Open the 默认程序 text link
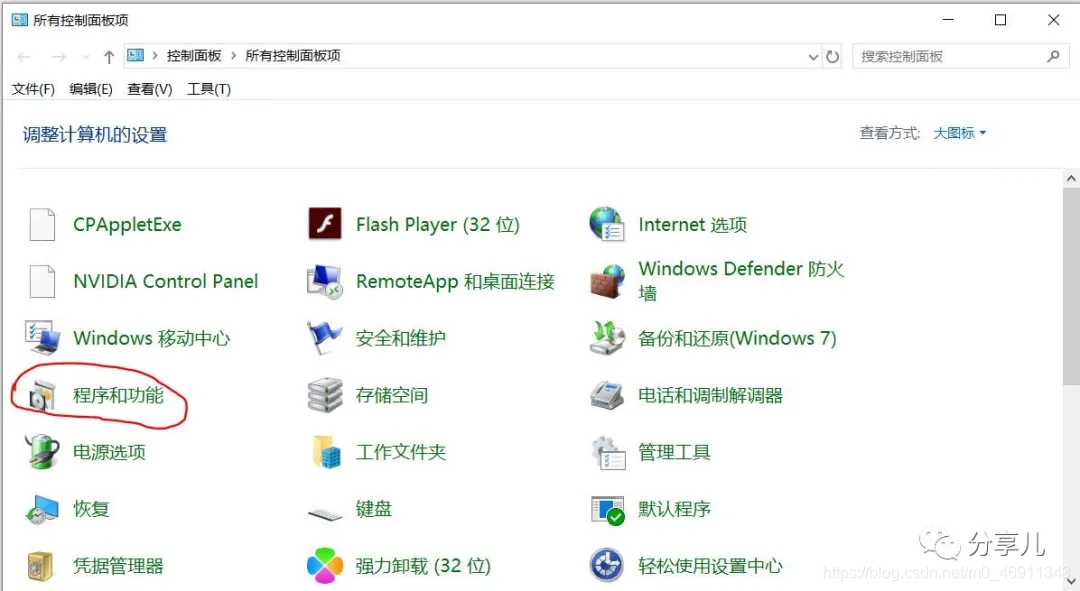The height and width of the screenshot is (591, 1080). coord(674,509)
